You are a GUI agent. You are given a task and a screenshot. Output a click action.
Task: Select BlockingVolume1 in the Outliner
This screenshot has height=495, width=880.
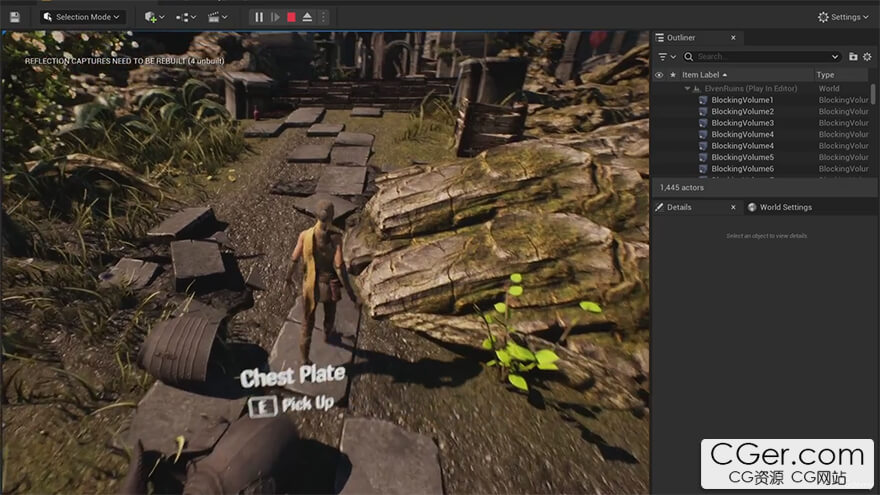point(742,100)
